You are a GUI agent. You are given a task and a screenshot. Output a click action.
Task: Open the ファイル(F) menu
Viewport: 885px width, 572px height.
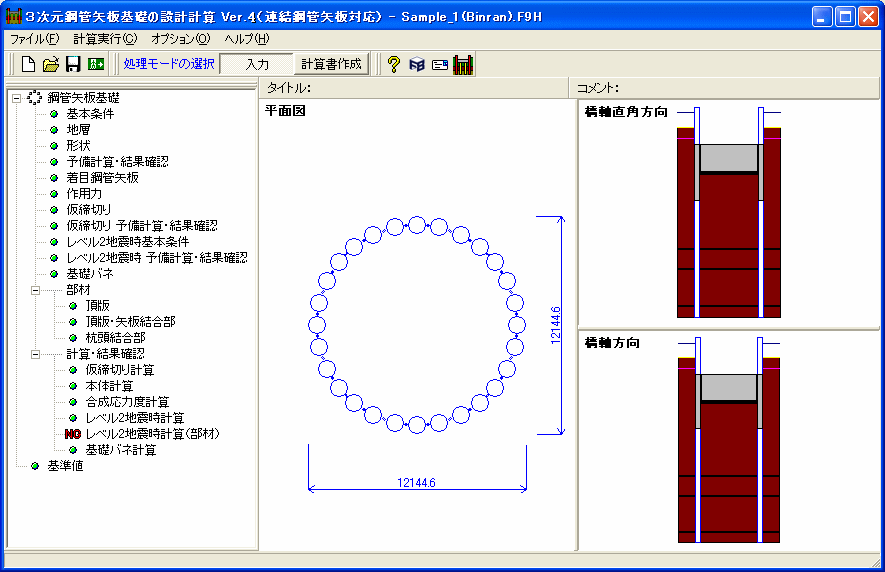35,39
